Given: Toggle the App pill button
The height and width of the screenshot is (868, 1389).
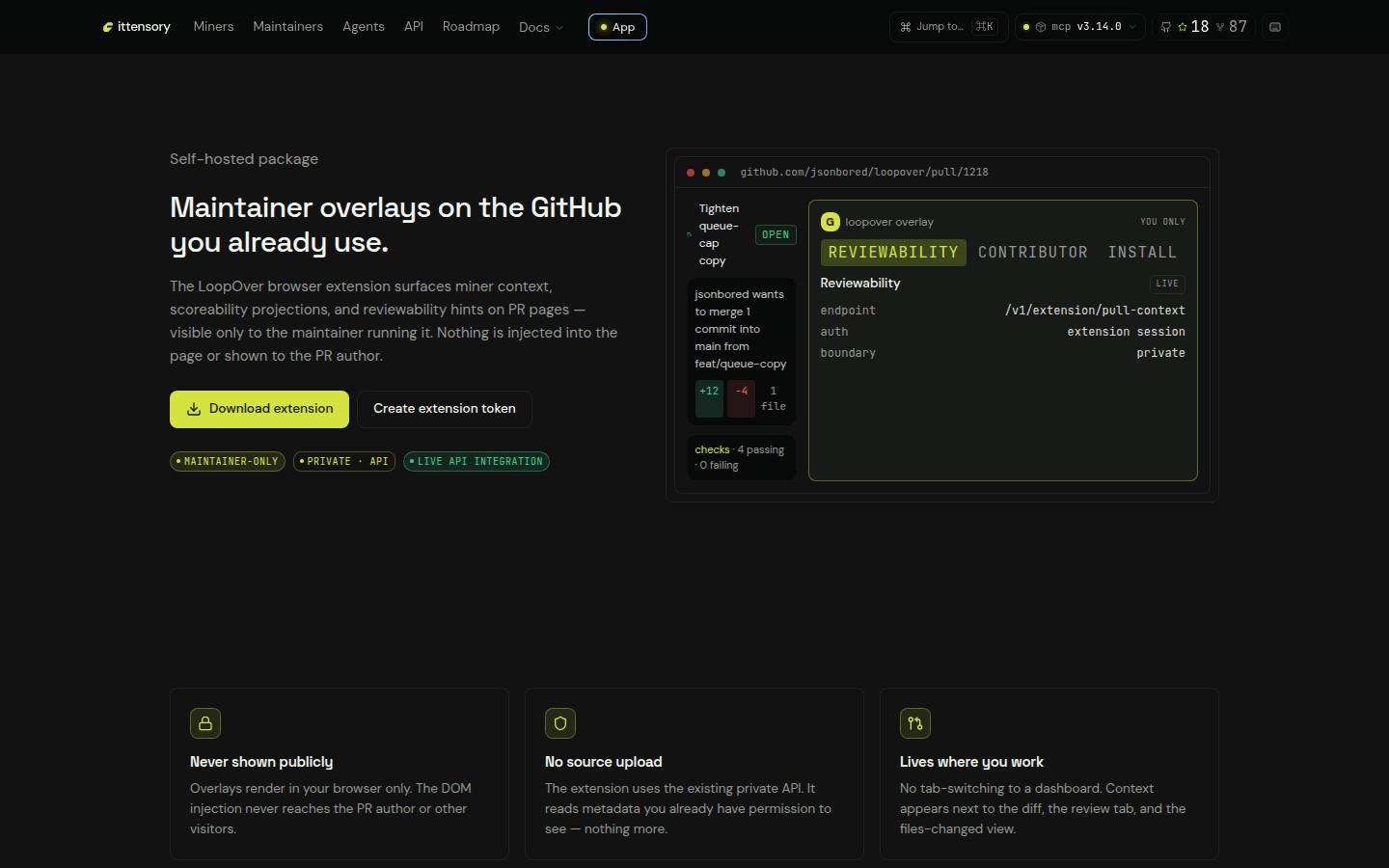Looking at the screenshot, I should [617, 27].
